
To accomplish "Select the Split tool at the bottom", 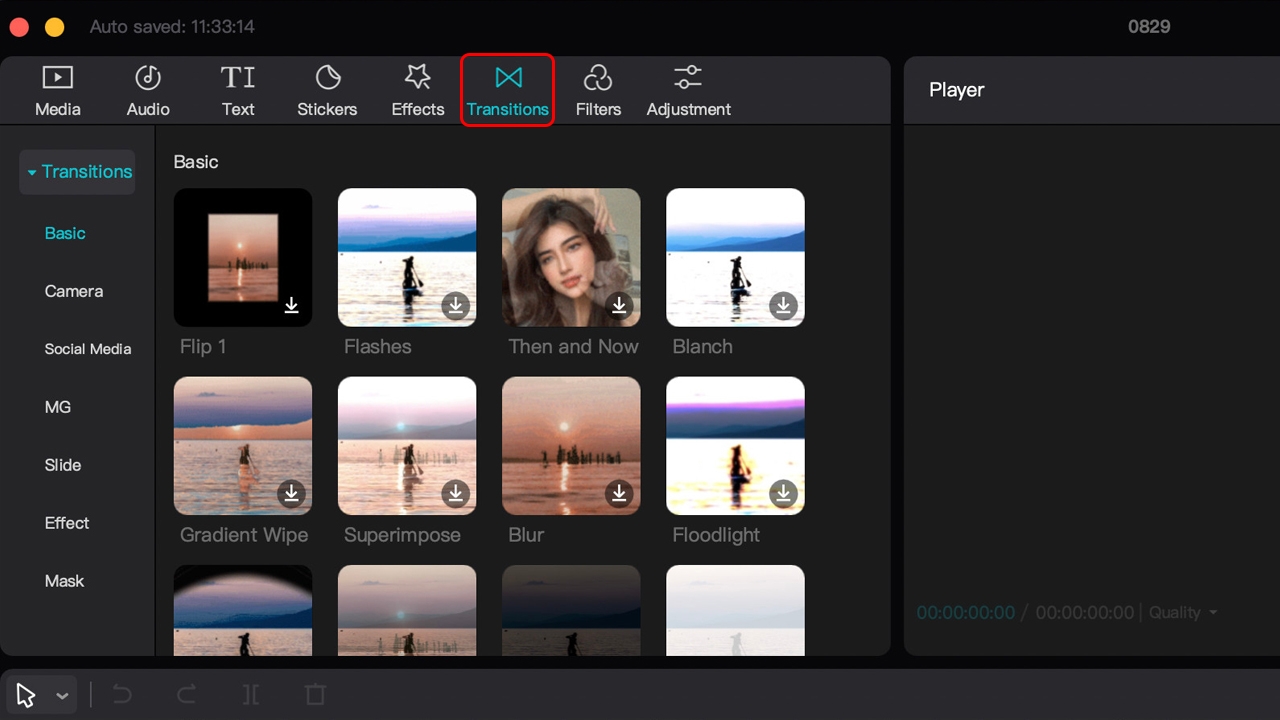I will pos(251,694).
